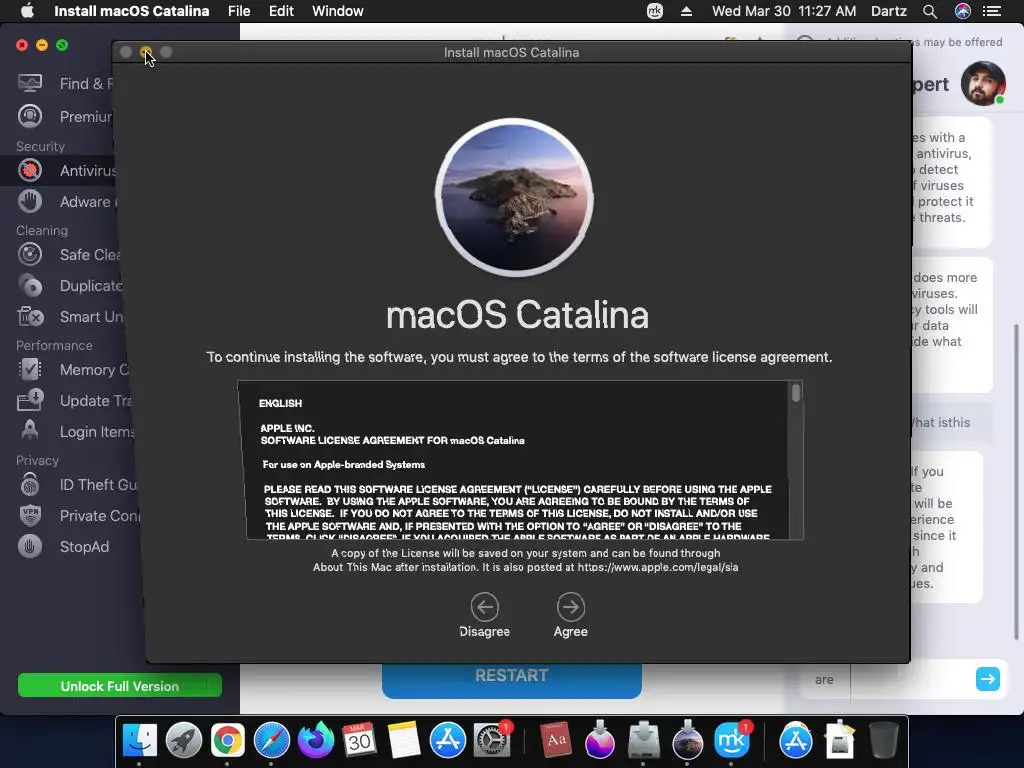This screenshot has height=768, width=1024.
Task: Open Private Connect VPN icon
Action: tap(30, 515)
